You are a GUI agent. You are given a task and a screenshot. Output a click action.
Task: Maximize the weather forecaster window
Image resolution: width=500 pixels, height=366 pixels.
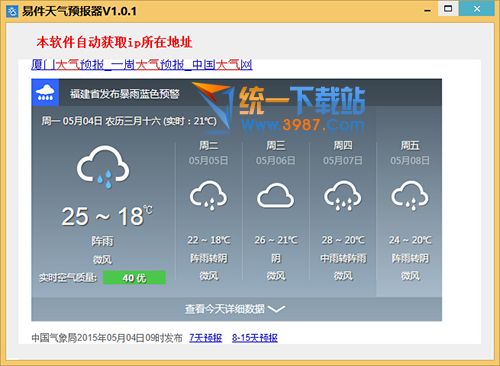(448, 8)
